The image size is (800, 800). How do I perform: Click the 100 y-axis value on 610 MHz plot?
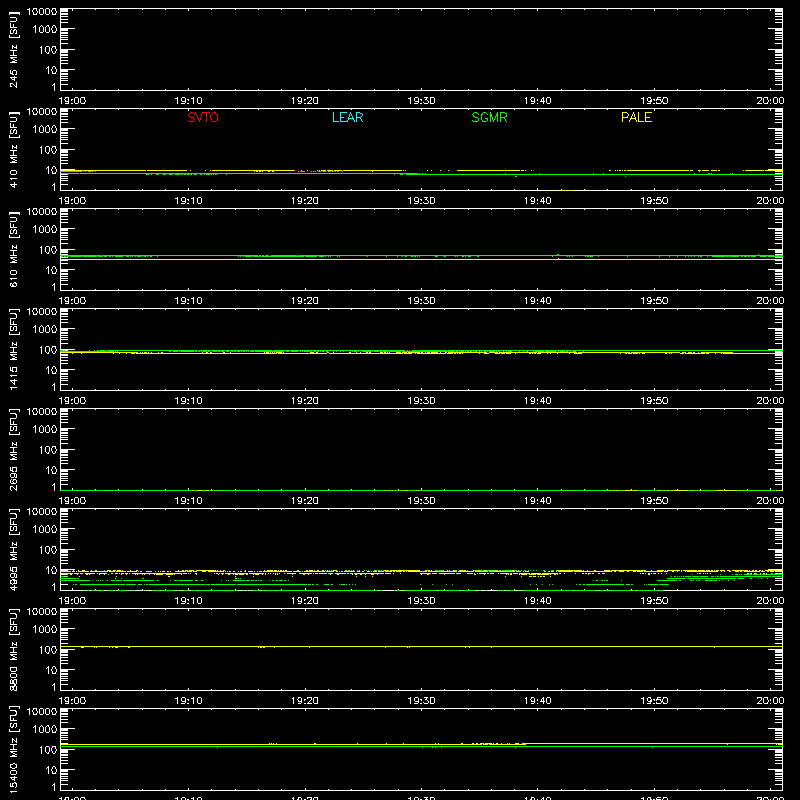(x=48, y=250)
